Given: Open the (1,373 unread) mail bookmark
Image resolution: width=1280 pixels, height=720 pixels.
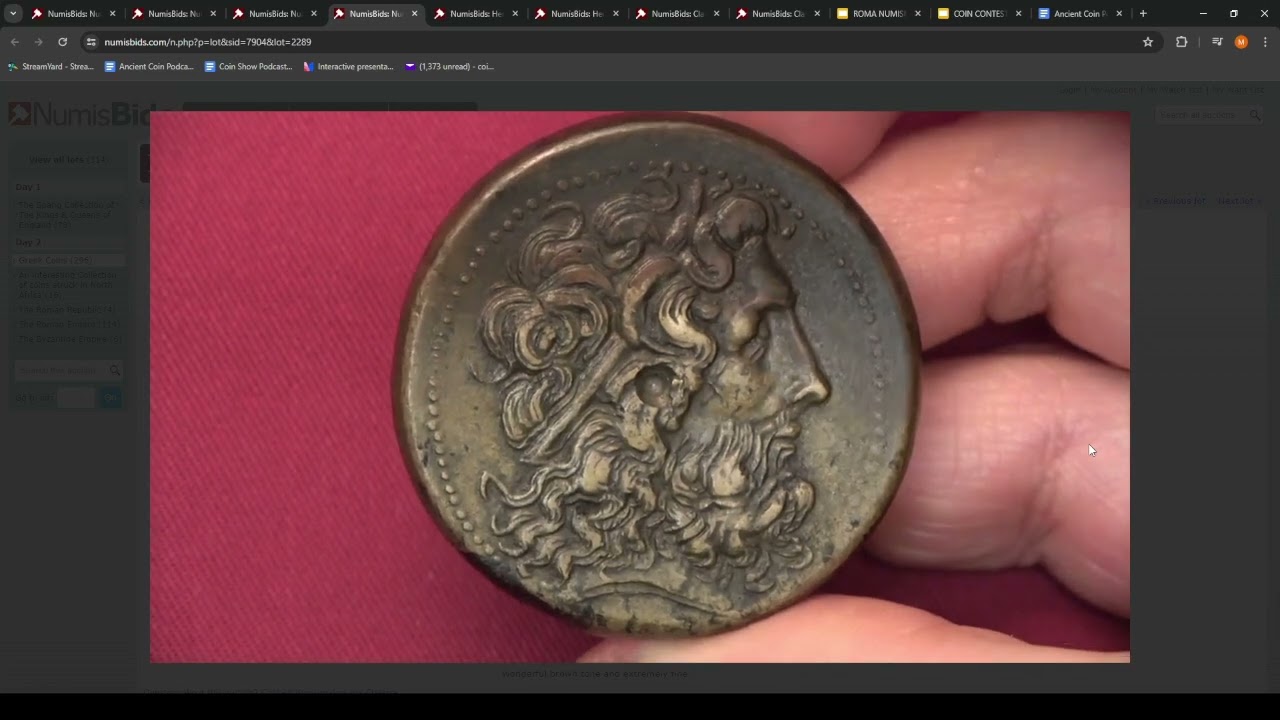Looking at the screenshot, I should point(449,67).
